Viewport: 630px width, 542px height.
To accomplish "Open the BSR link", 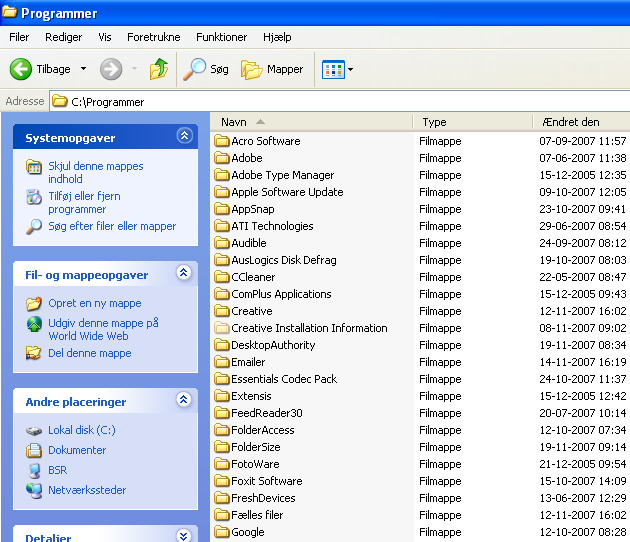I will [57, 470].
